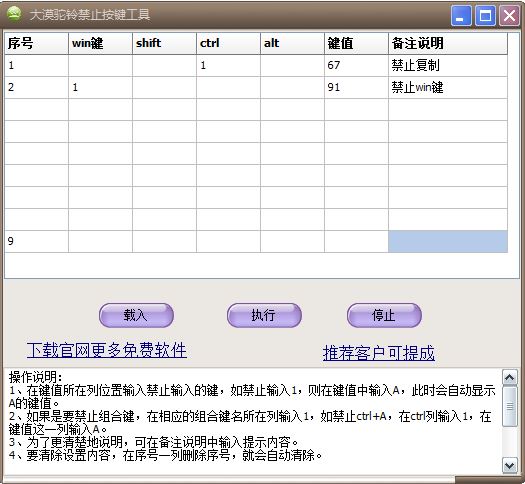525x484 pixels.
Task: Select key value cell containing 67
Action: pos(356,65)
